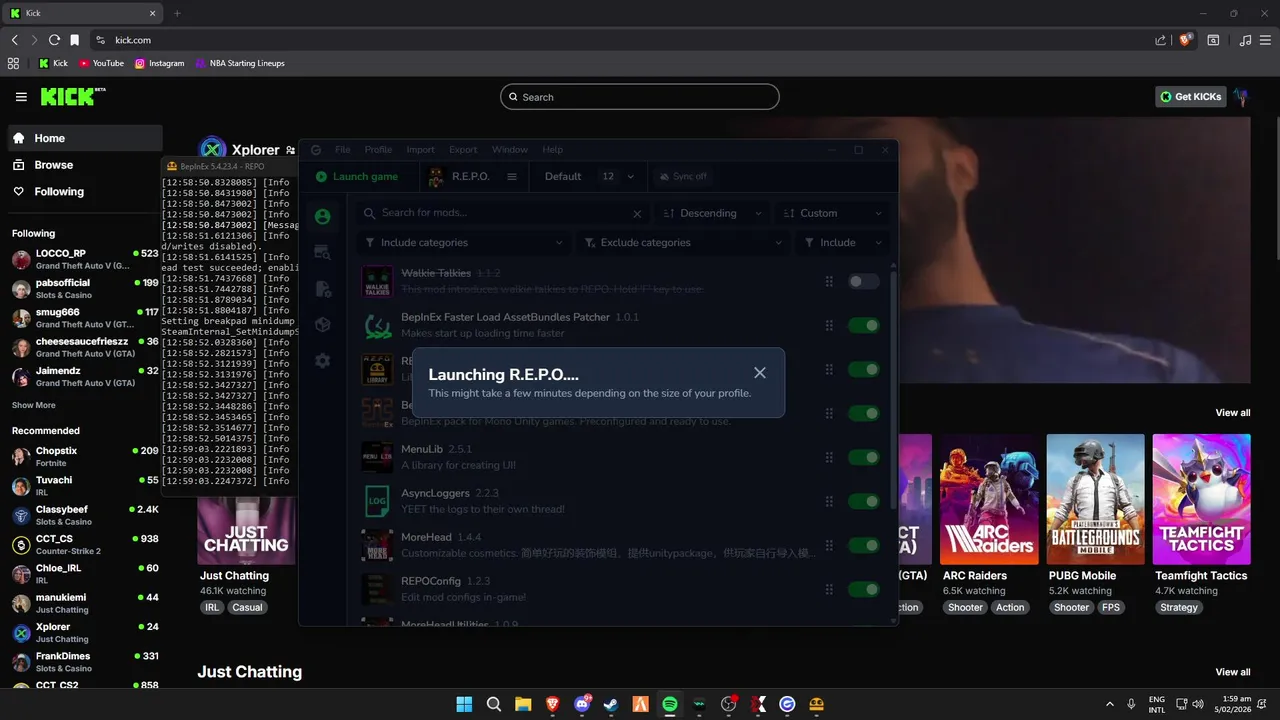Grab drag handle for REPOConfig mod
Screen dimensions: 1280x720
point(829,588)
